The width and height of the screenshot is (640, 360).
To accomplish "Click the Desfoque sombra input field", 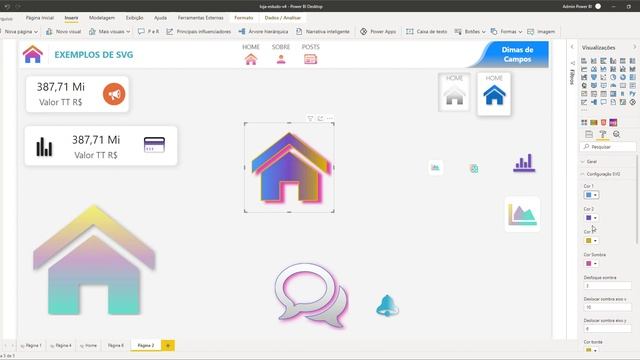I will [x=607, y=286].
